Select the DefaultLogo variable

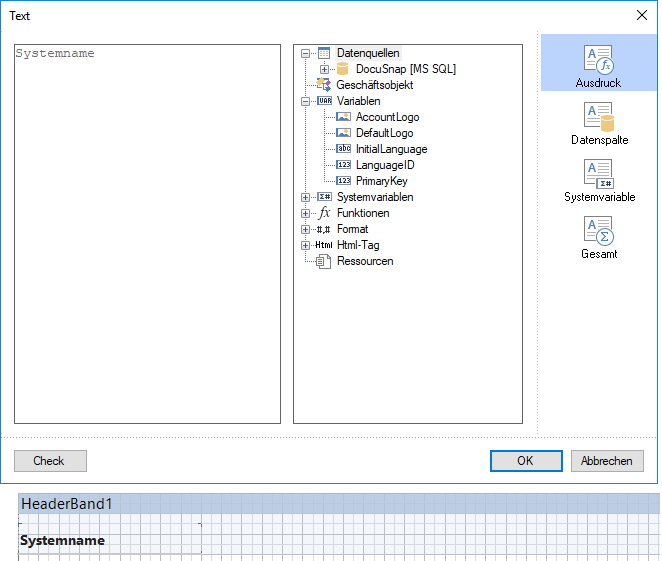pyautogui.click(x=385, y=133)
